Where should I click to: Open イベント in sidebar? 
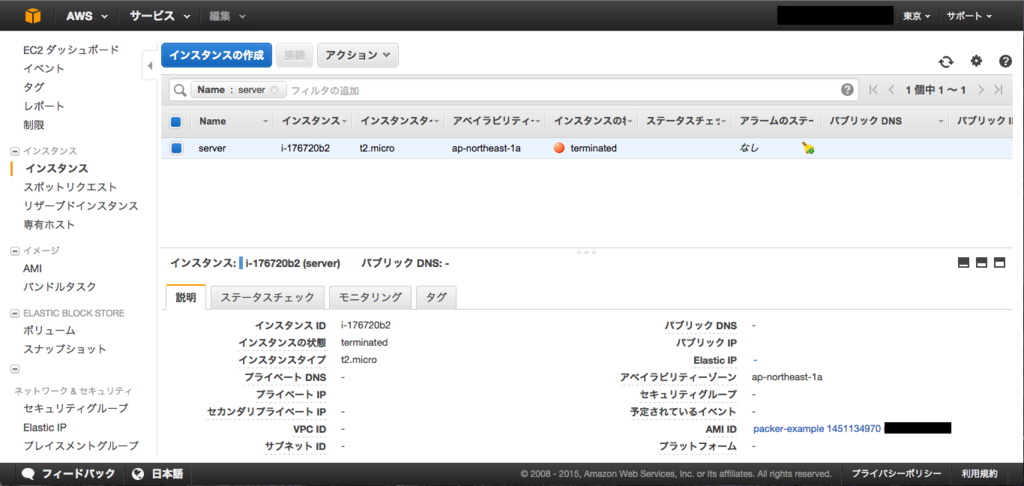[x=44, y=69]
